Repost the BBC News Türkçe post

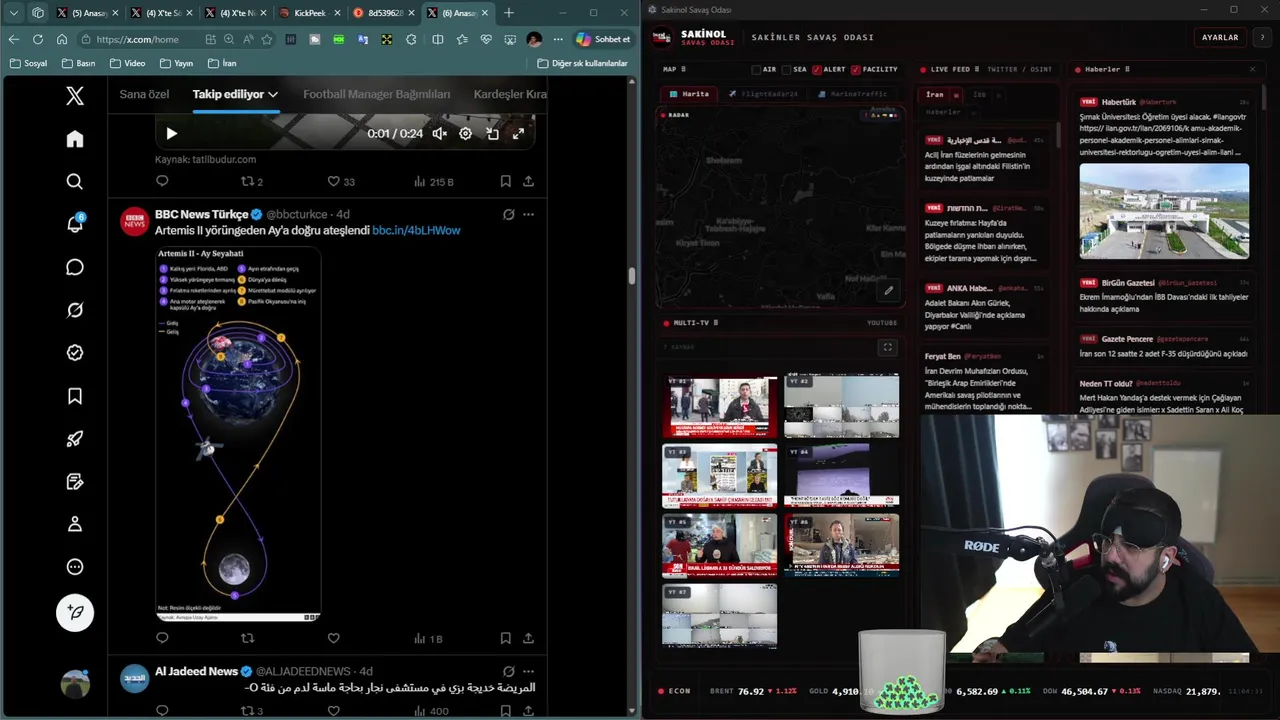click(x=248, y=638)
